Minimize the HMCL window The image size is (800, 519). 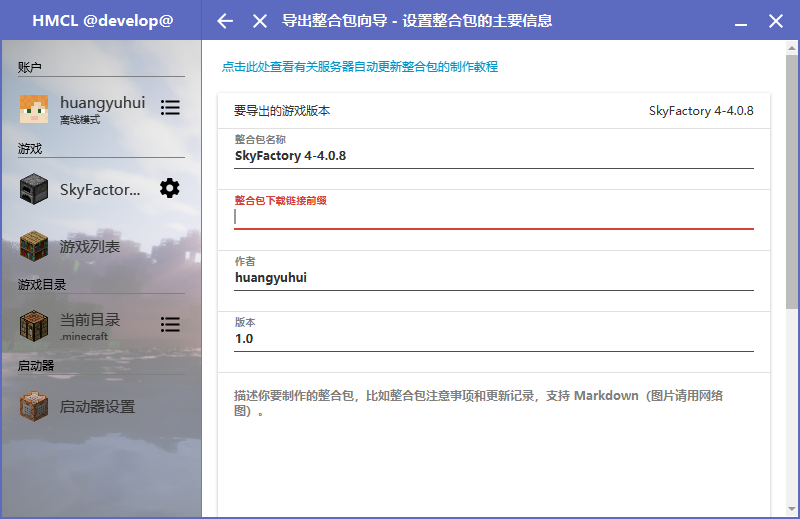click(741, 21)
